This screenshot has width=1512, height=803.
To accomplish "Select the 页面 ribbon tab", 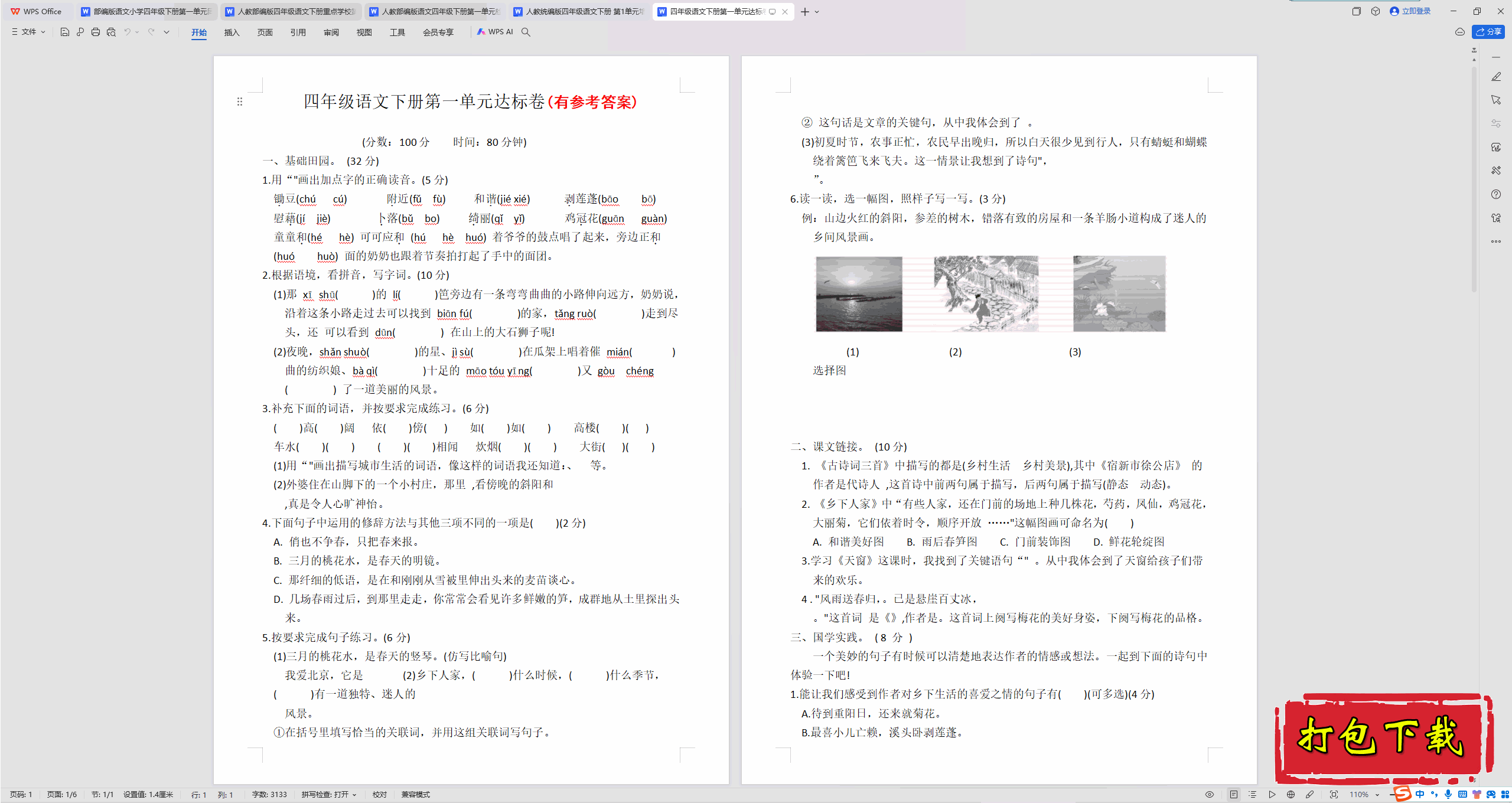I will point(265,32).
